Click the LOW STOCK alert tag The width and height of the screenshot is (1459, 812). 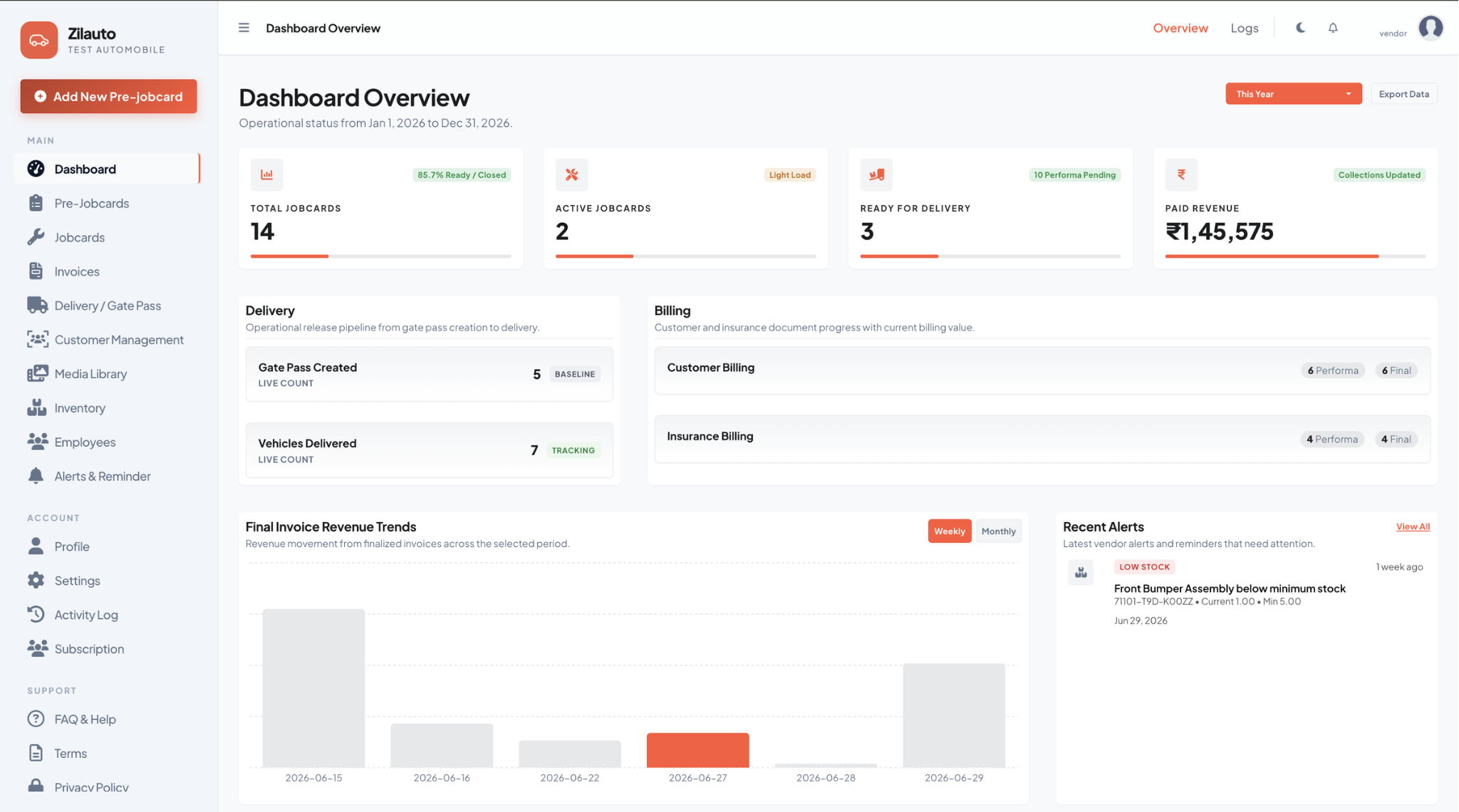click(1144, 567)
